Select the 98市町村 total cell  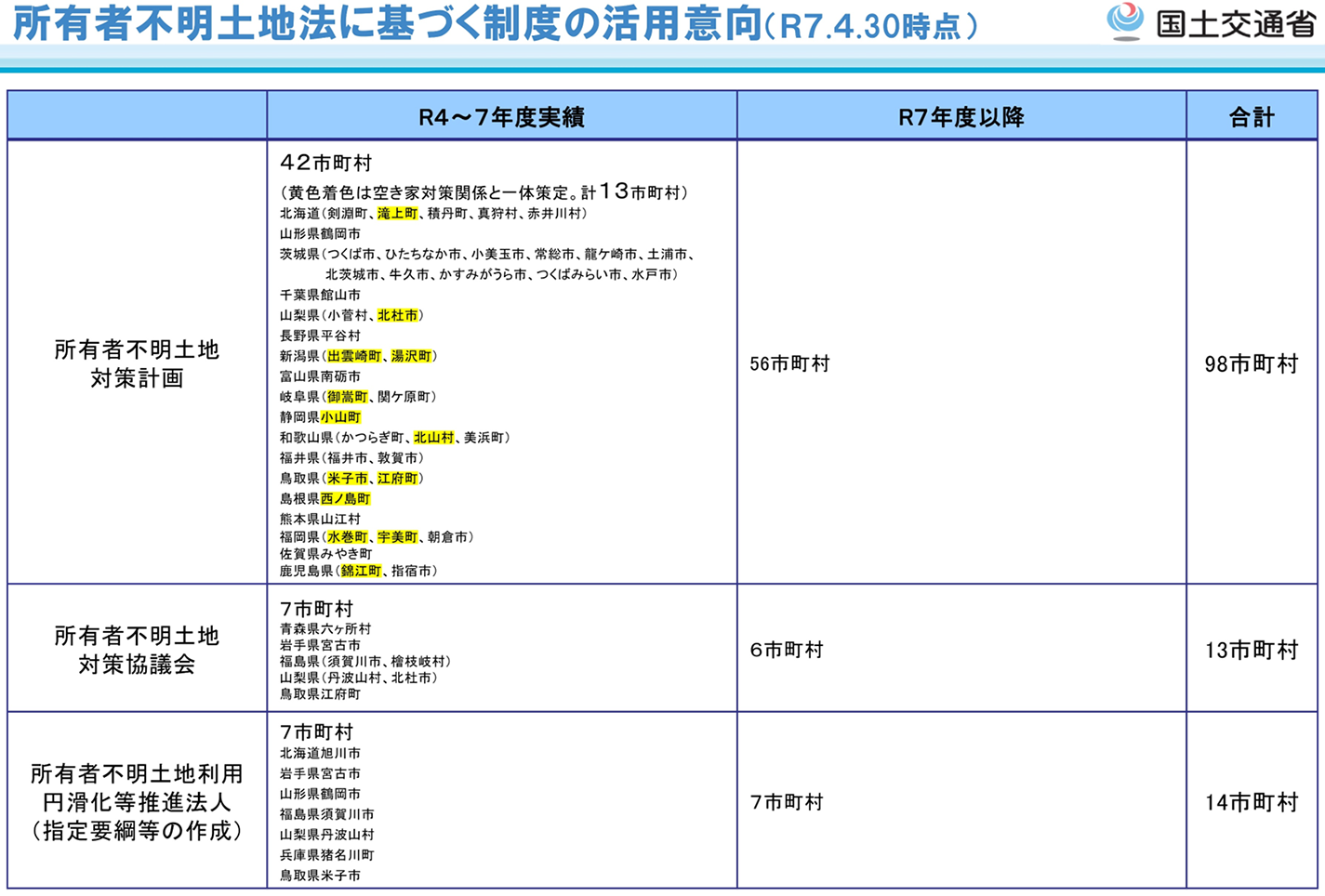click(x=1251, y=364)
